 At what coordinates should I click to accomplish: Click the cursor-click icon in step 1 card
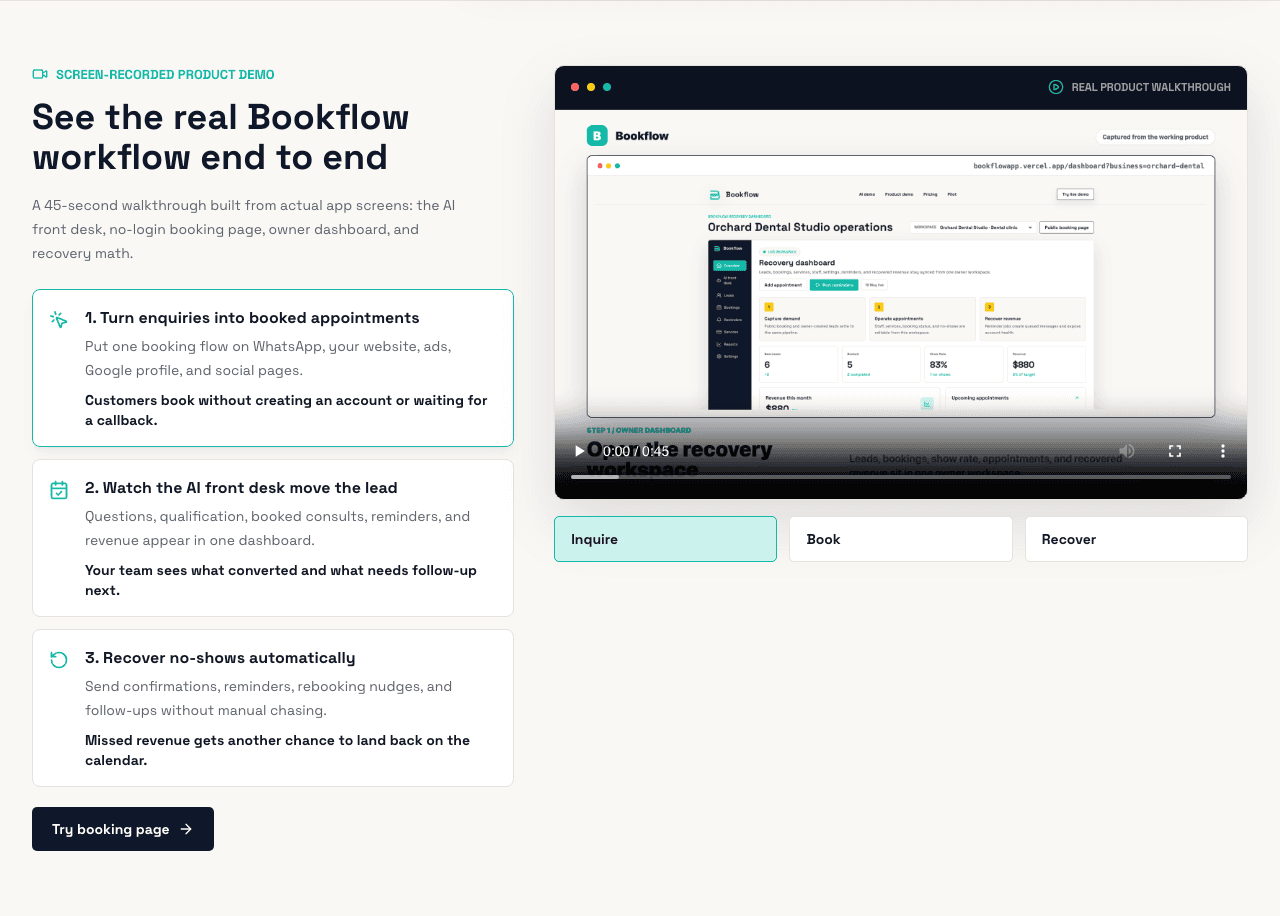click(x=59, y=319)
